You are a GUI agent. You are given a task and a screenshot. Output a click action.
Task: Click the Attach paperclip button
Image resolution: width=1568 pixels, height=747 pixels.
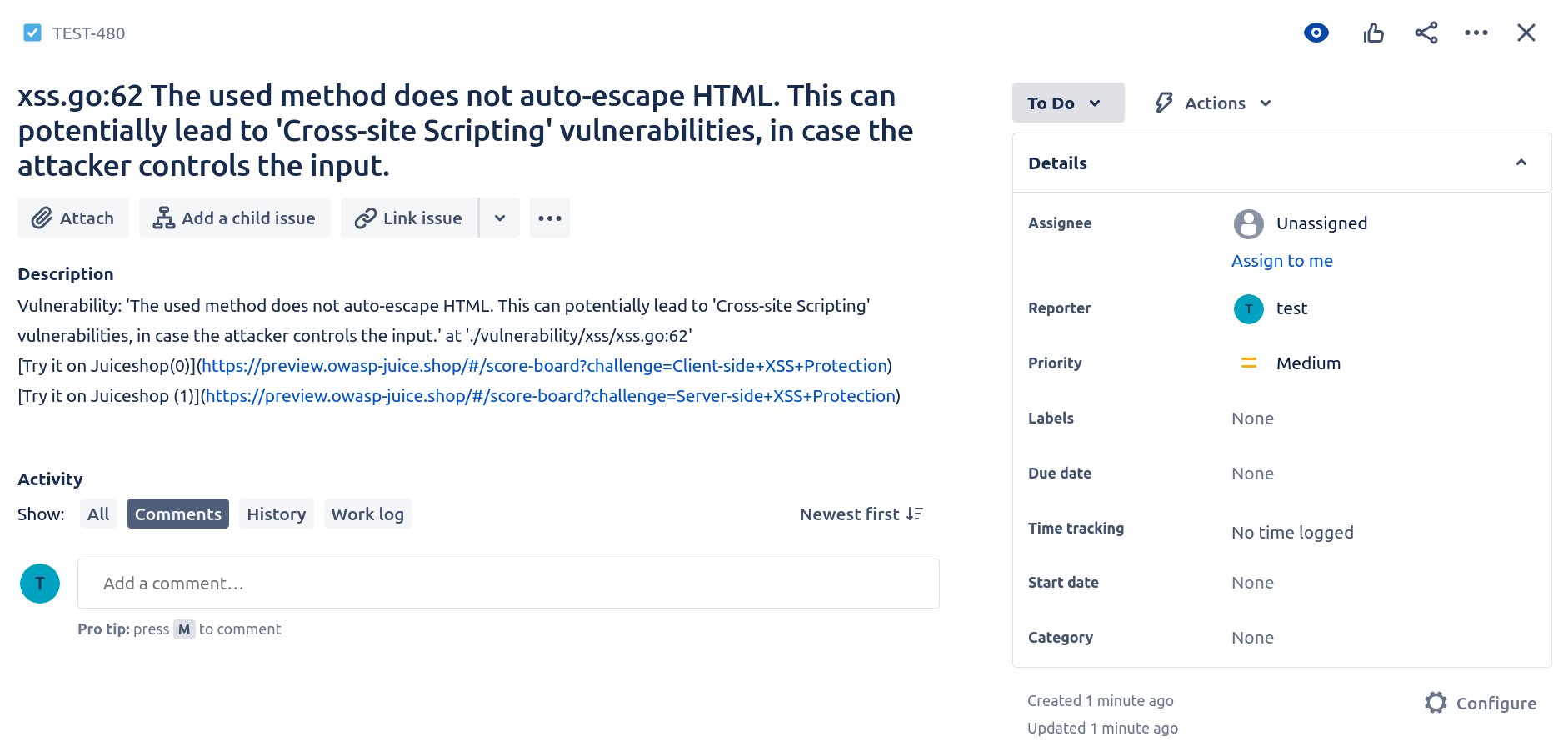click(x=73, y=218)
